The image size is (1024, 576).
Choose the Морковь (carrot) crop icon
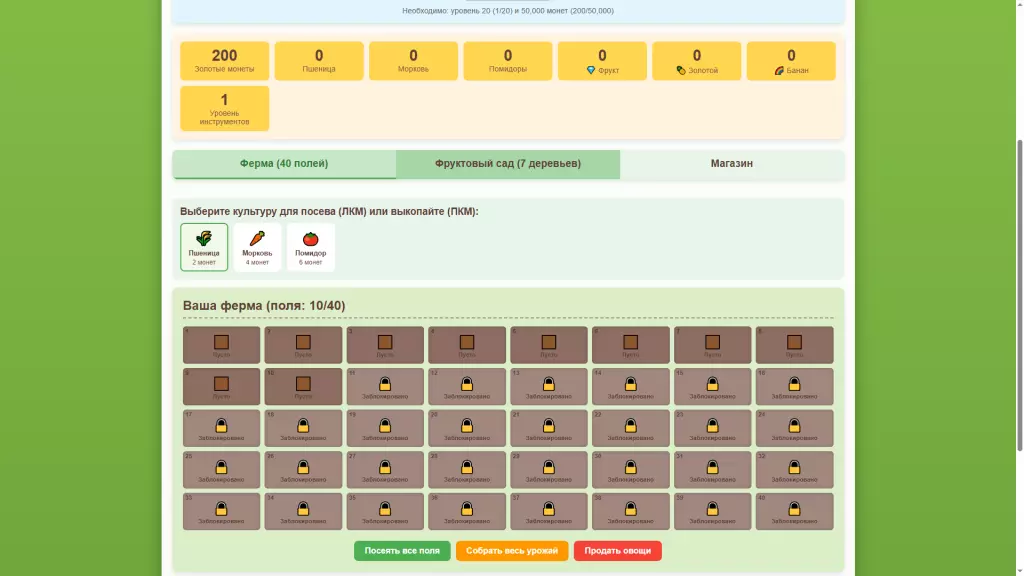tap(257, 246)
